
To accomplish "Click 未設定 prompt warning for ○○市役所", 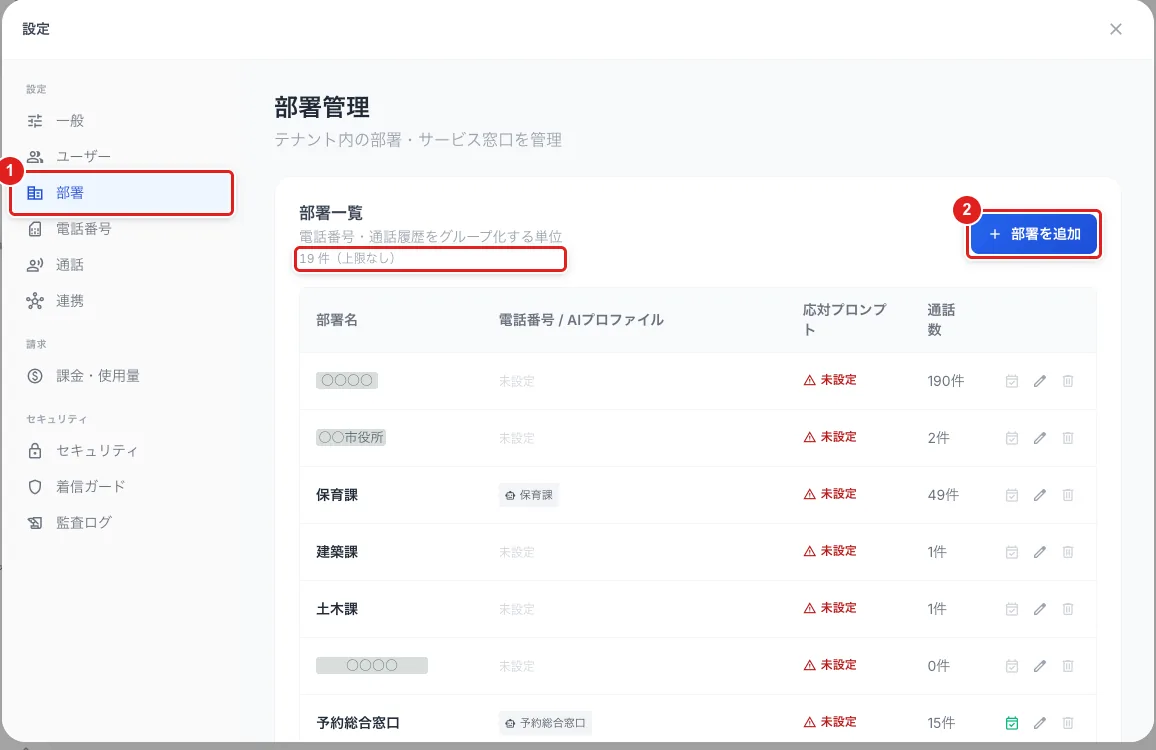I will pyautogui.click(x=830, y=437).
